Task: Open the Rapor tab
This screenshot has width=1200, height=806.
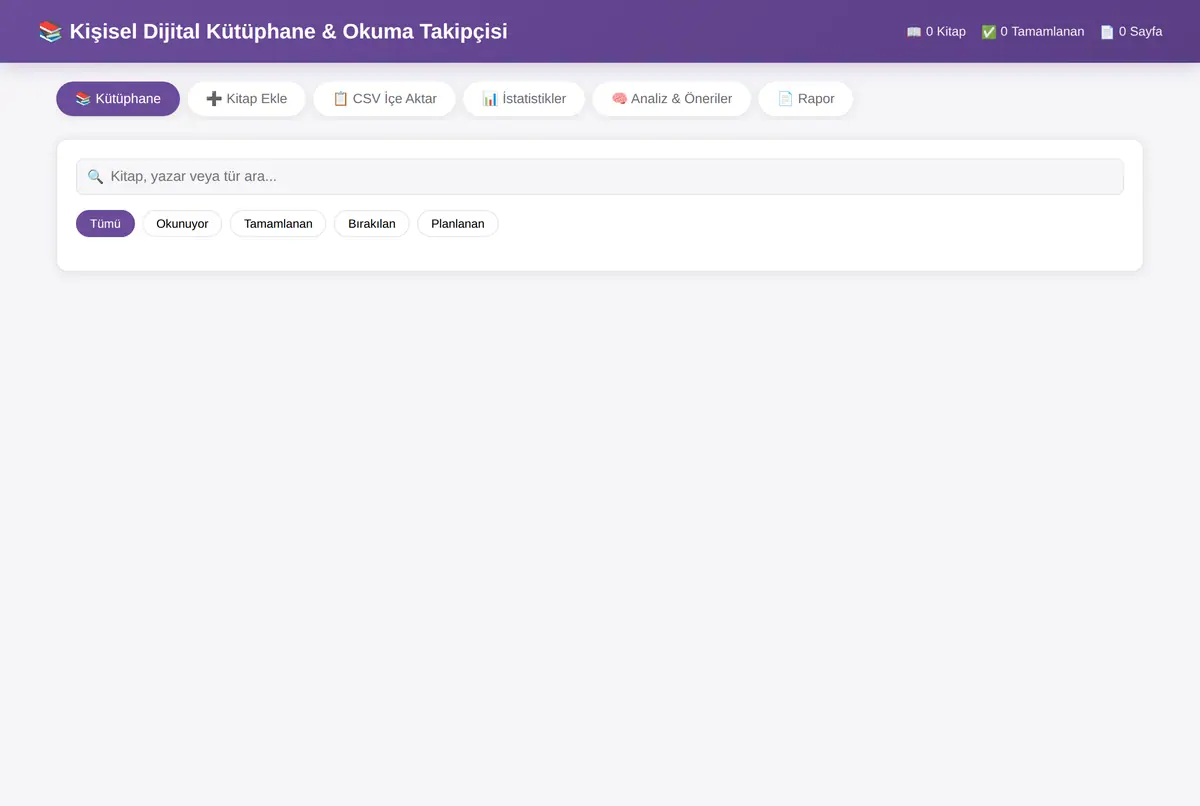Action: (x=806, y=99)
